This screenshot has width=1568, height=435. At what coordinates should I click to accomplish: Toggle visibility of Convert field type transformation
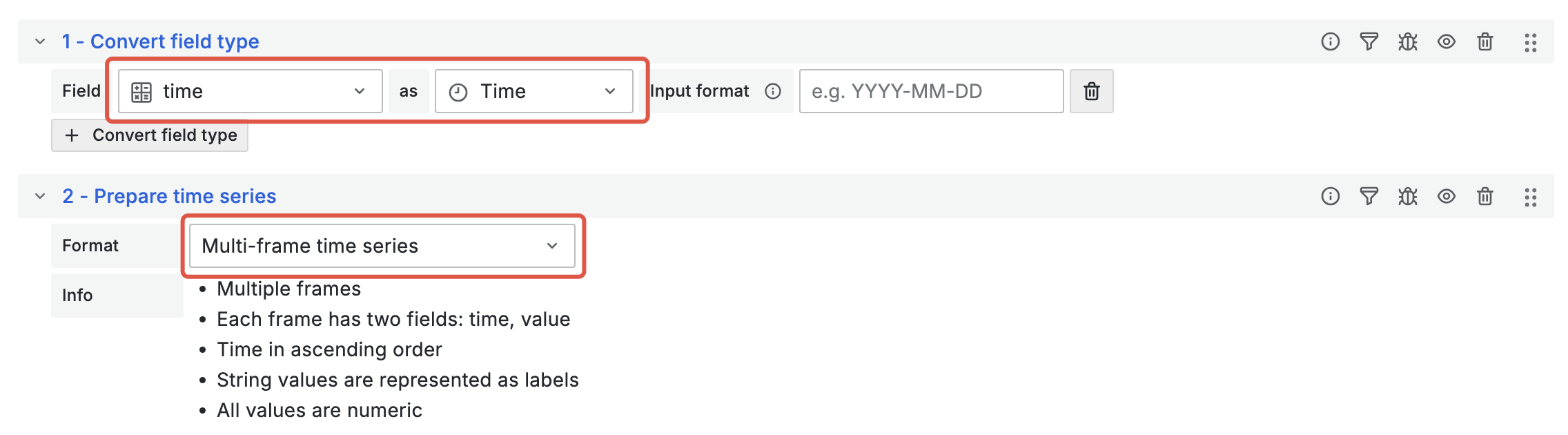(1446, 42)
